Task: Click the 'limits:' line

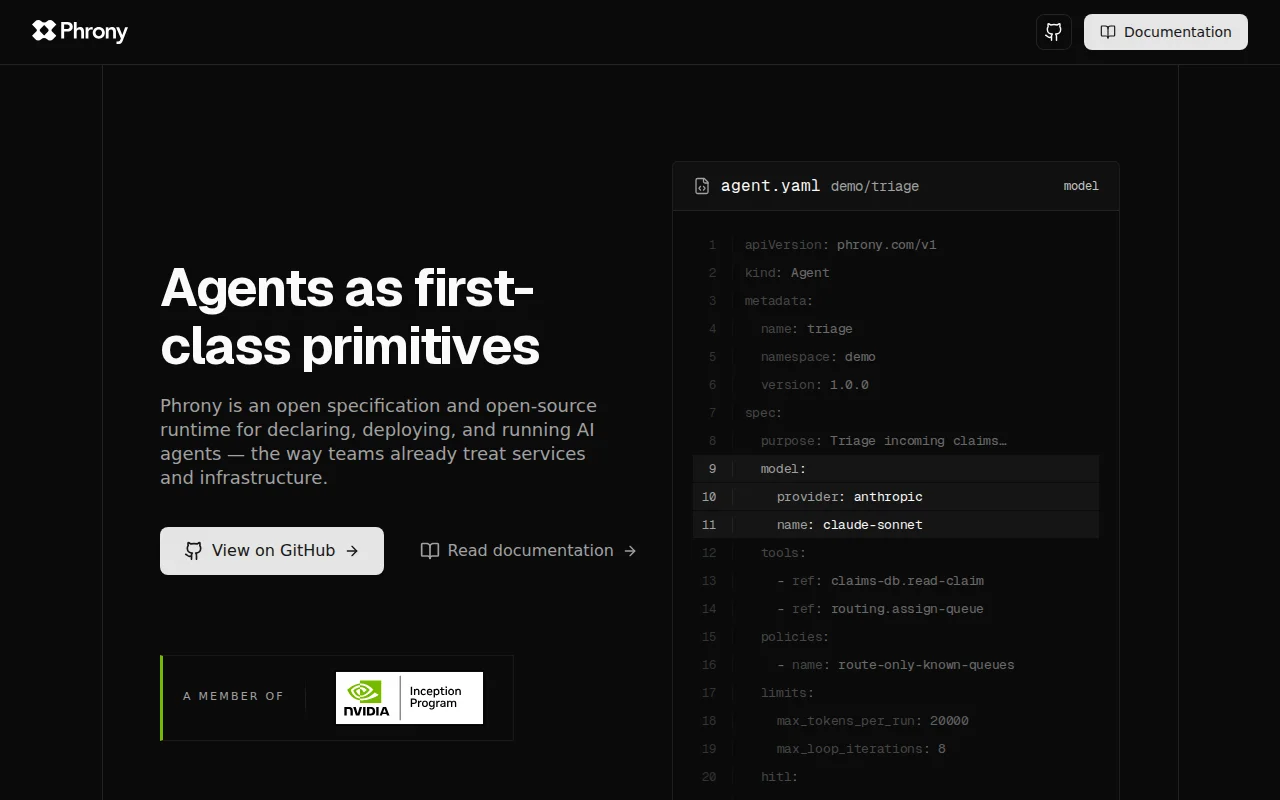Action: point(896,693)
